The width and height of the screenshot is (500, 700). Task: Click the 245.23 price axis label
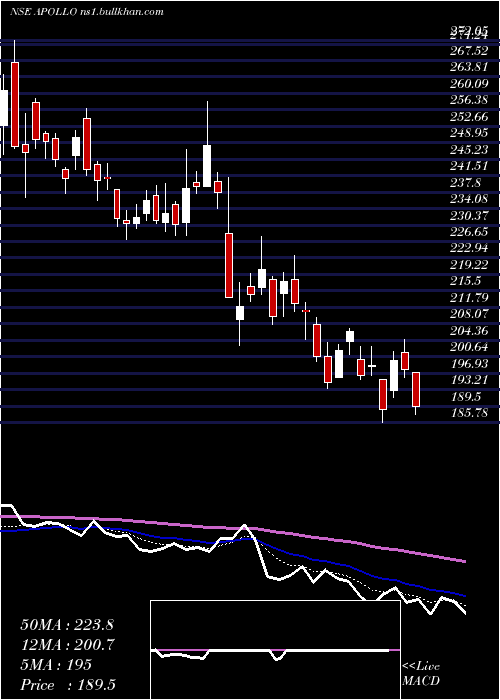[x=469, y=150]
